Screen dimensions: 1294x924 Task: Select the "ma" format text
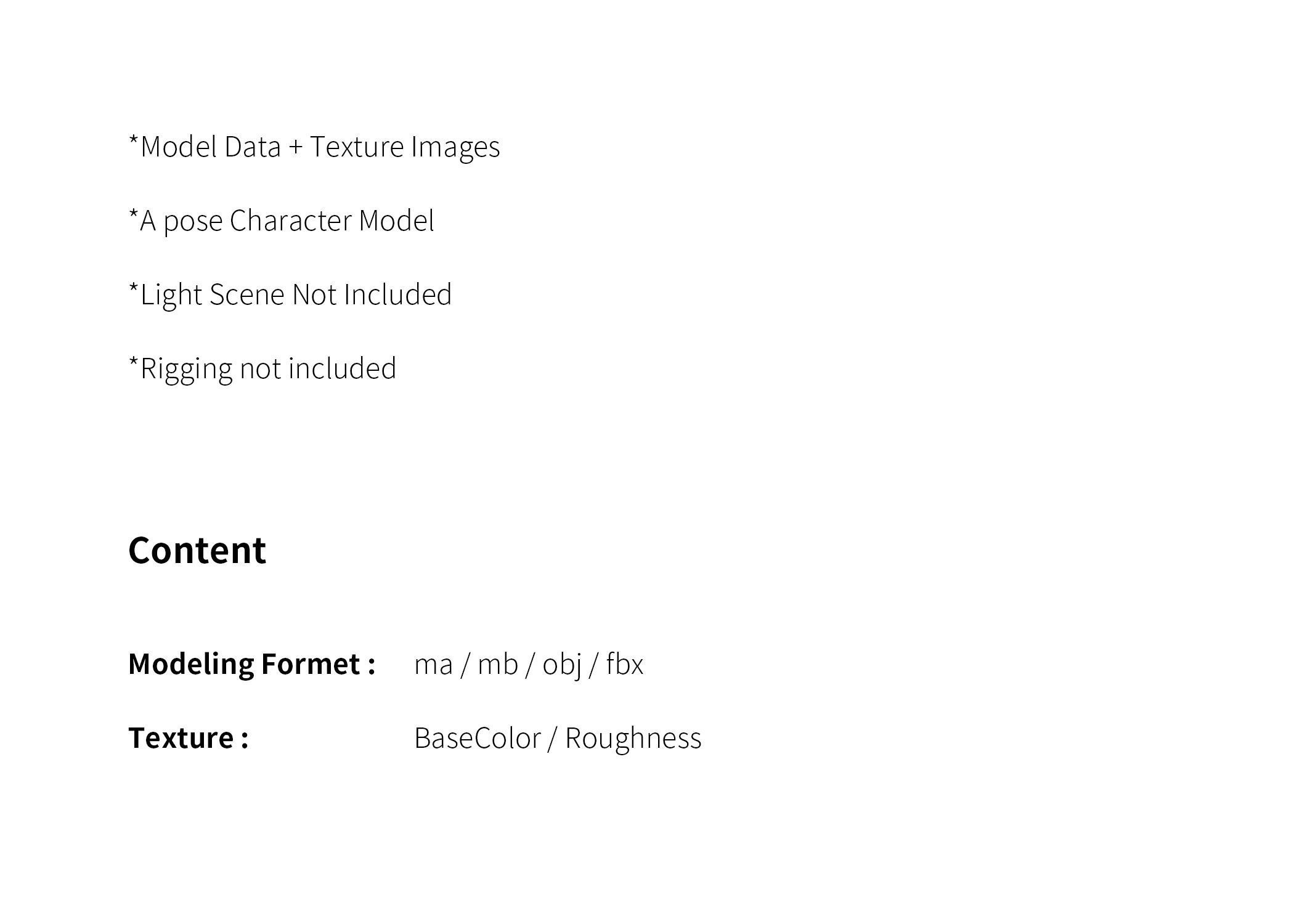[433, 665]
